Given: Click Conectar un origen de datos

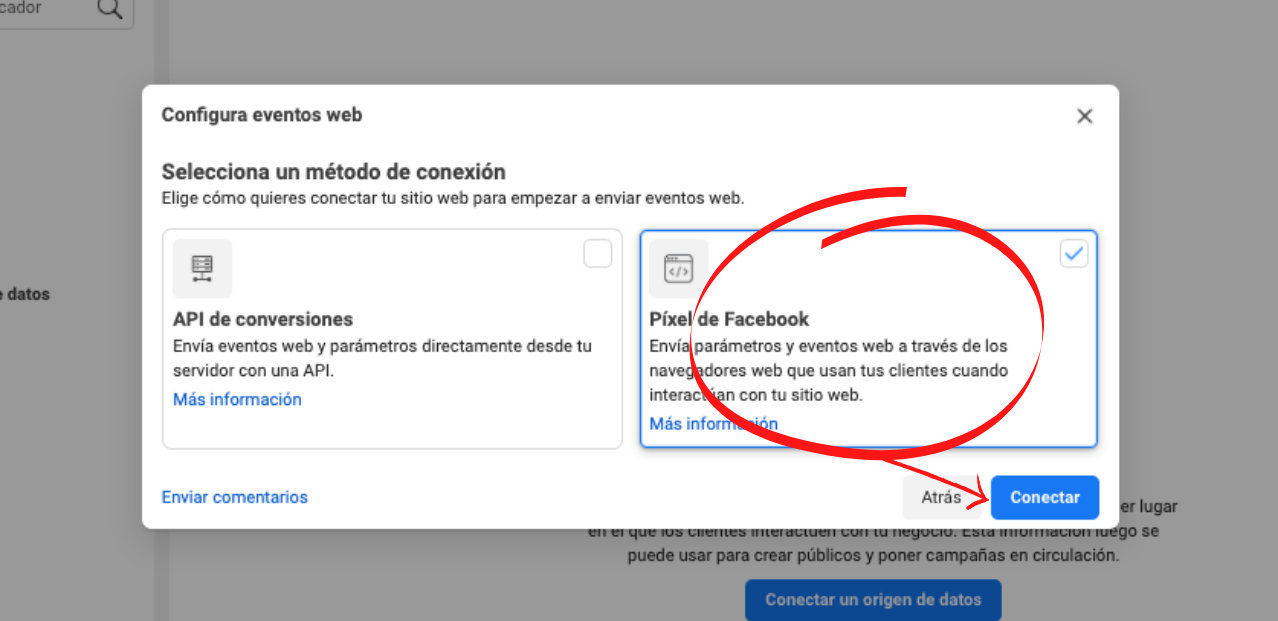Looking at the screenshot, I should click(872, 599).
